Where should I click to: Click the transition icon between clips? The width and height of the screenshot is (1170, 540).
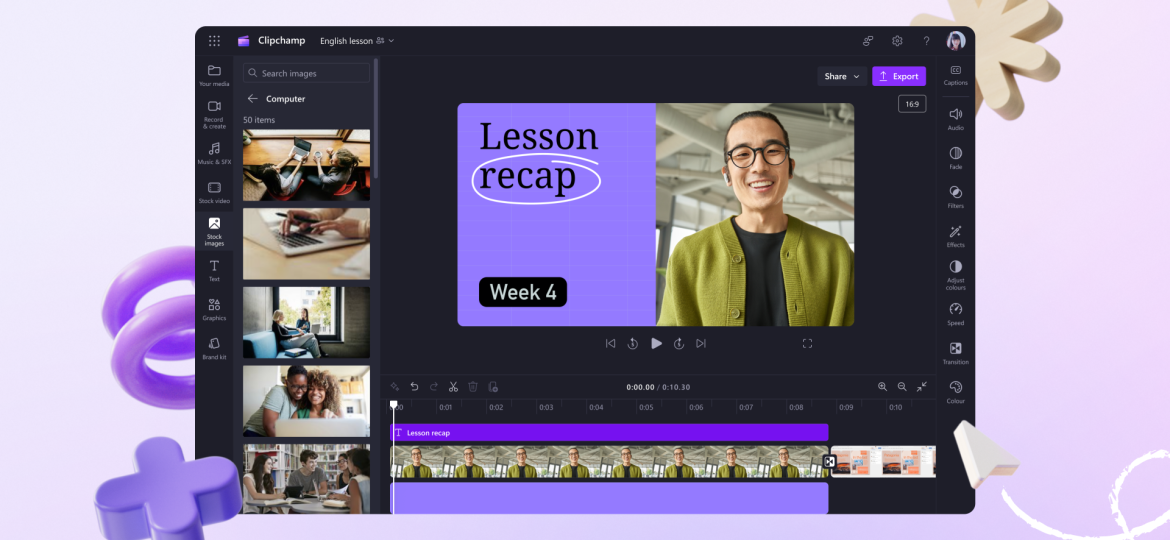tap(829, 462)
